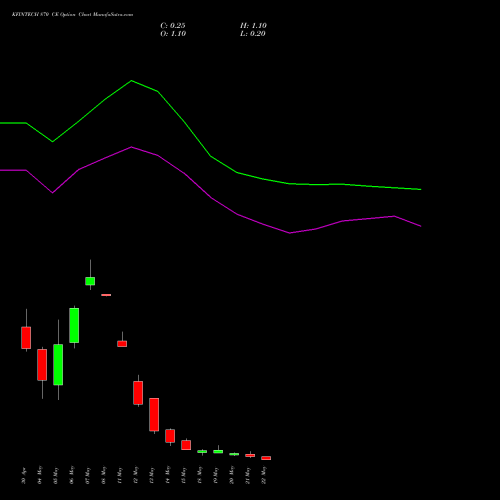Screen dimensions: 500x500
Task: Click the 07 May date label
Action: pyautogui.click(x=88, y=475)
